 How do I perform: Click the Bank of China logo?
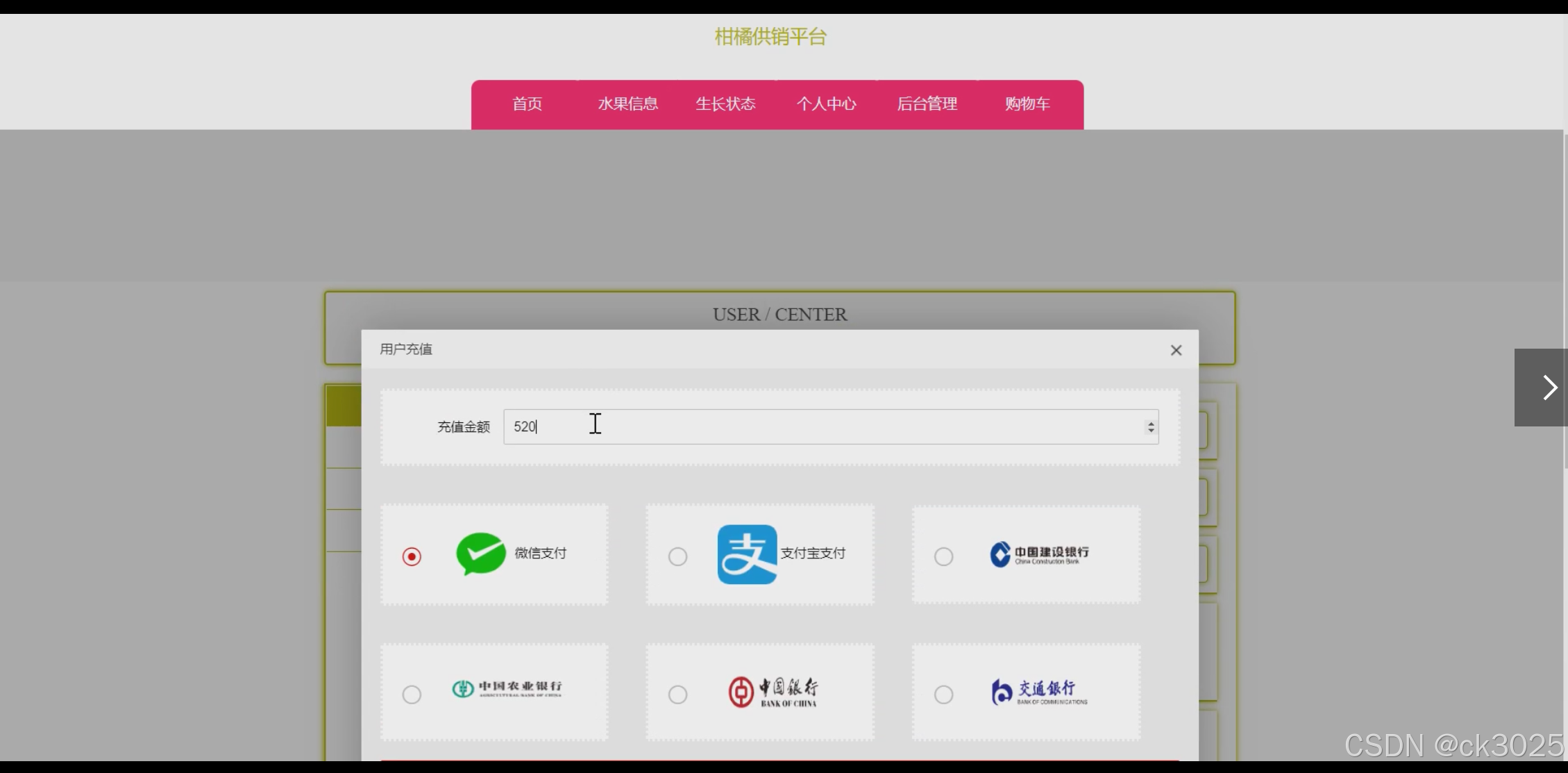(x=773, y=692)
